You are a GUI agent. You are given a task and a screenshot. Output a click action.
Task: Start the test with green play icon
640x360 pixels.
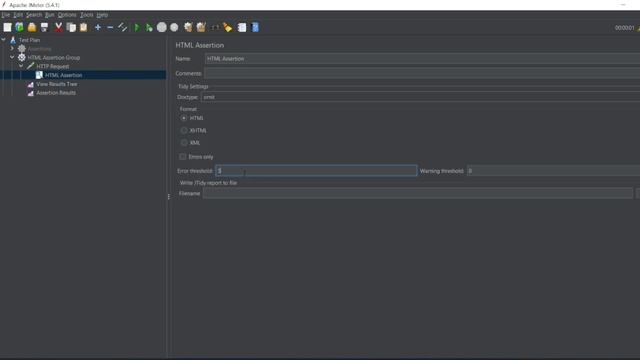(x=137, y=27)
